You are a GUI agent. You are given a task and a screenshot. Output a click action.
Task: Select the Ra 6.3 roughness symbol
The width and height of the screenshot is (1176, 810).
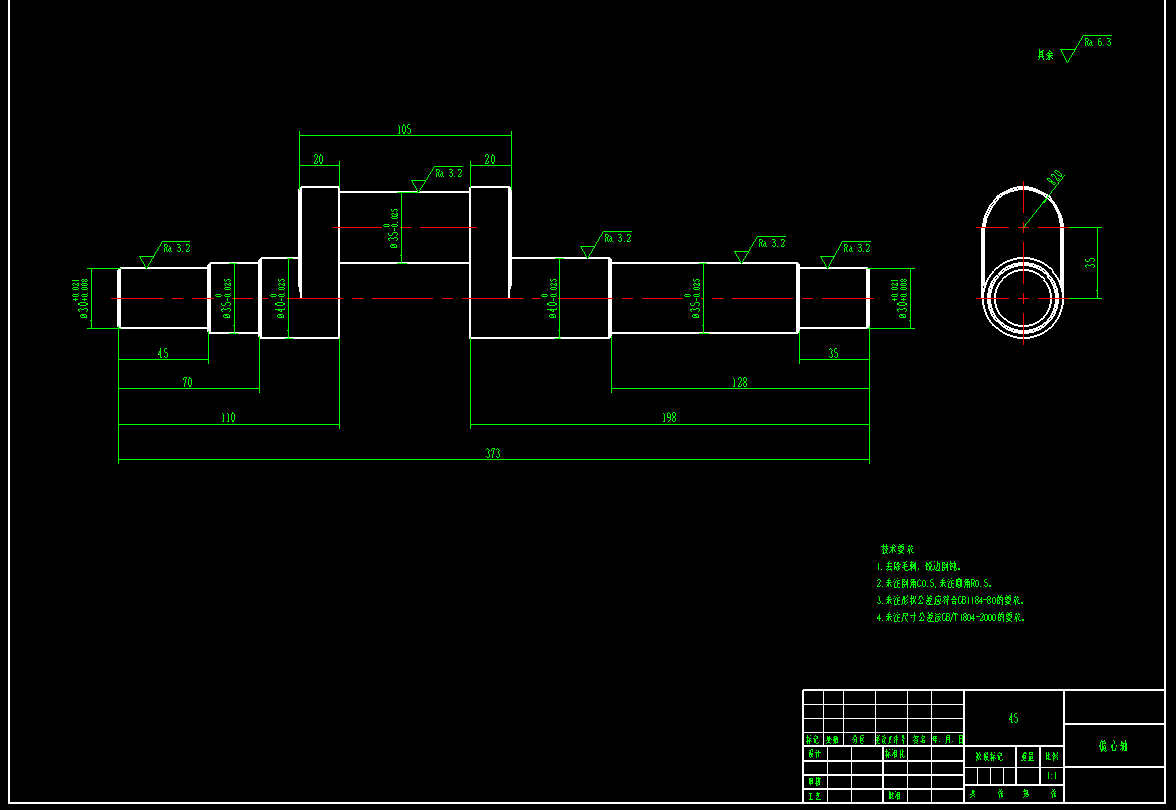tap(1087, 48)
